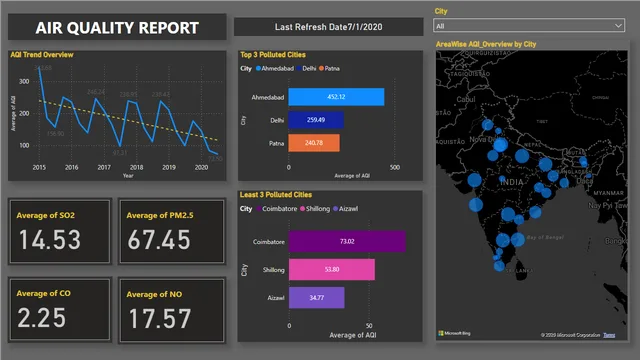Click the Microsoft Bing logo on map
This screenshot has height=360, width=640.
(x=454, y=333)
